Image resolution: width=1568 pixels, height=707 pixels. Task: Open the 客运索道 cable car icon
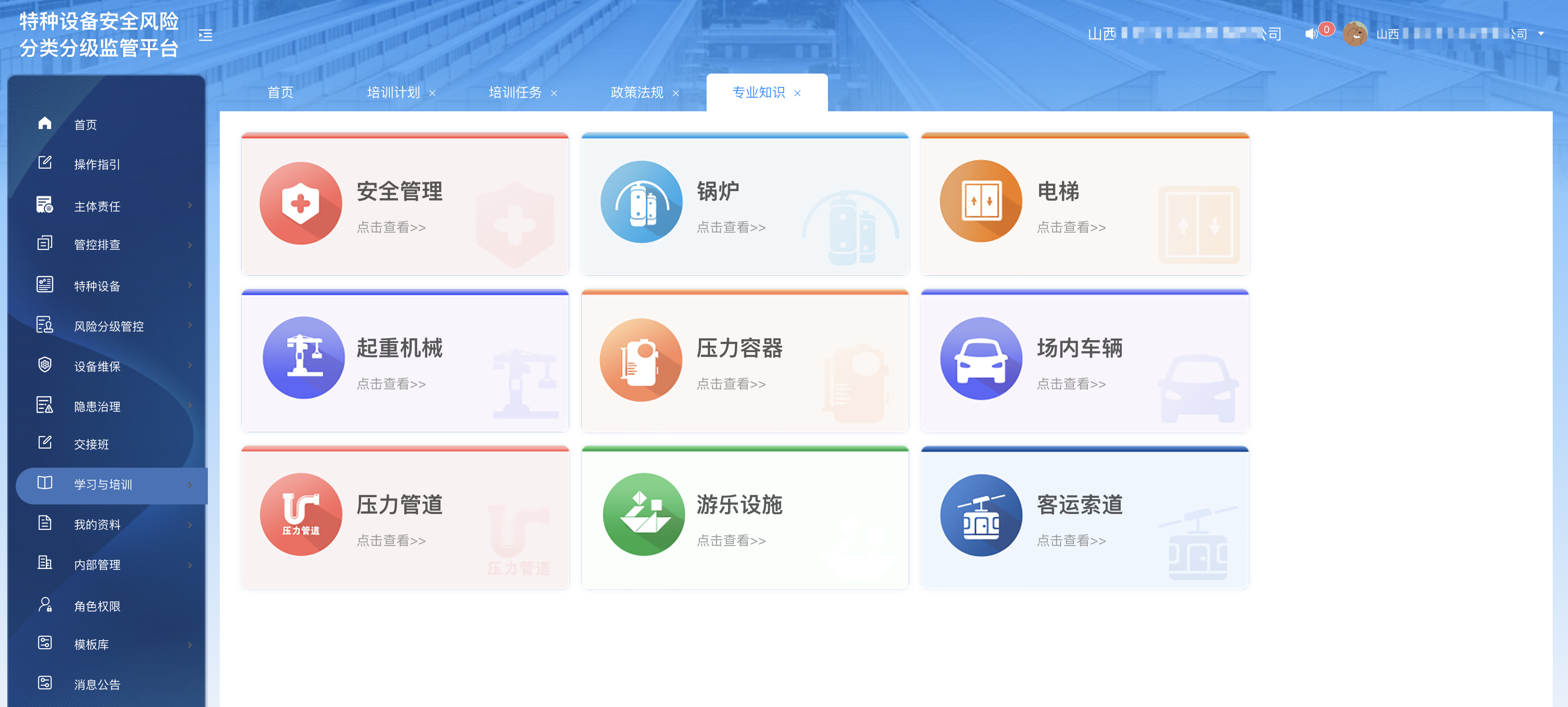tap(981, 515)
